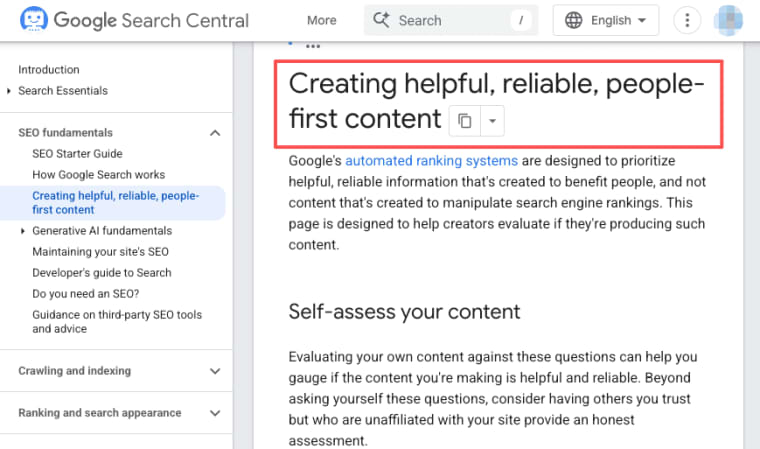The image size is (760, 449).
Task: Expand Crawling and indexing chevron
Action: click(215, 371)
